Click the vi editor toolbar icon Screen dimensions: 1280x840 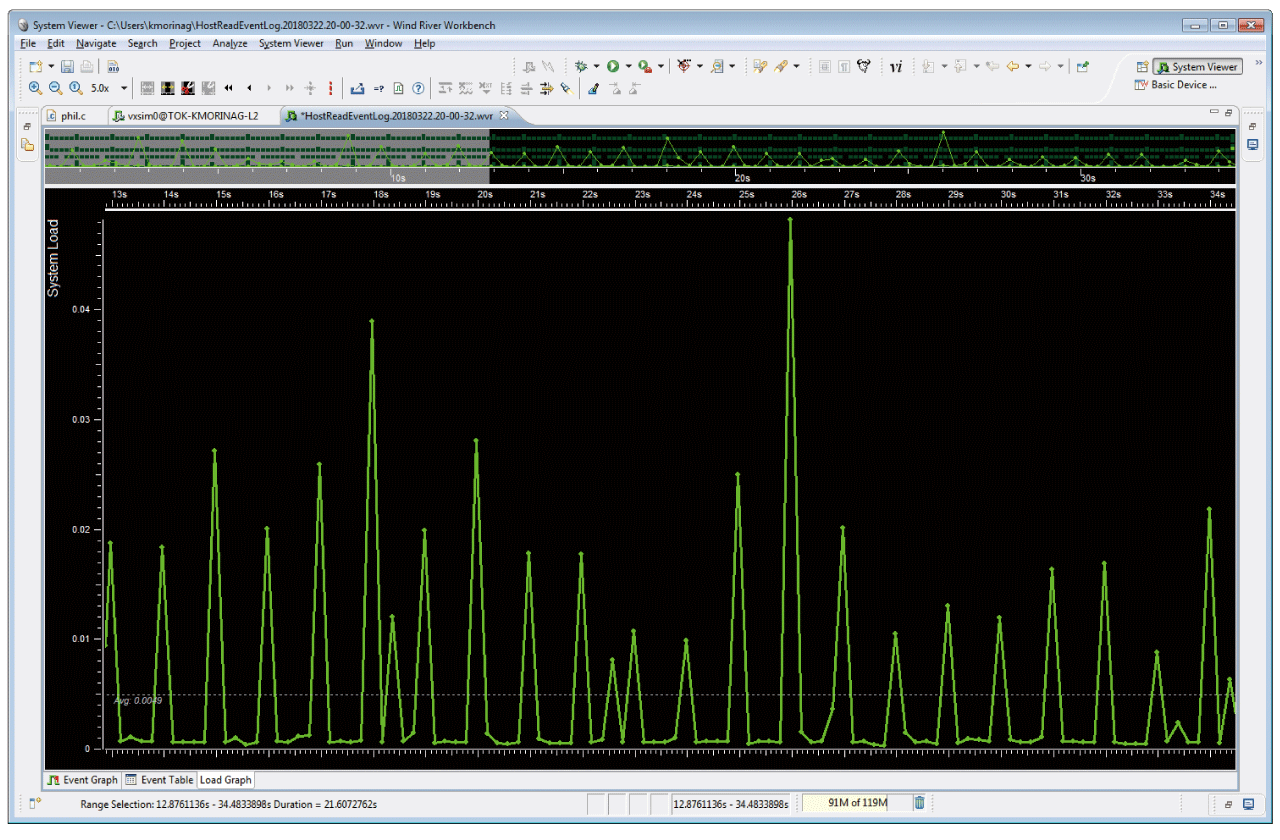(x=896, y=66)
